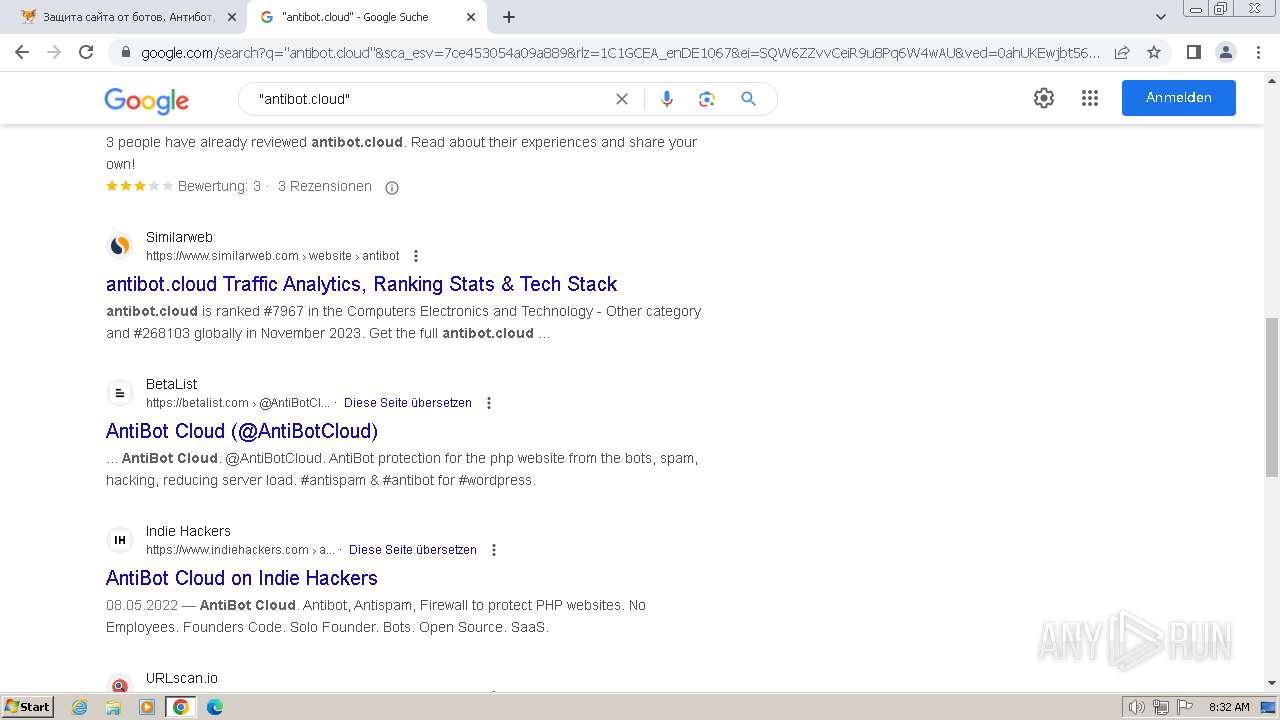Image resolution: width=1280 pixels, height=720 pixels.
Task: Expand the tab search chevron
Action: 1161,17
